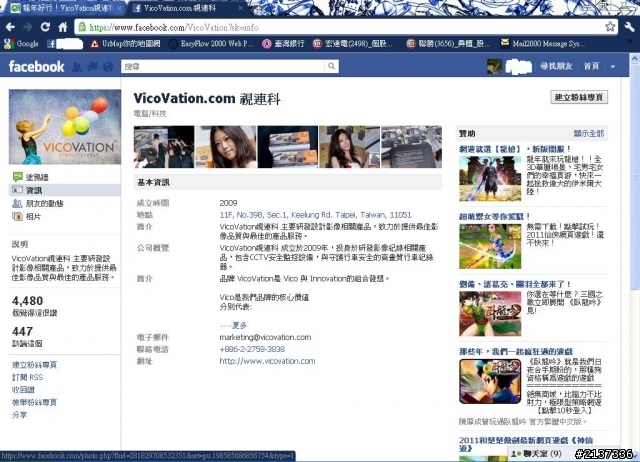Image resolution: width=640 pixels, height=462 pixels.
Task: Open the third photo thumbnail of boxes
Action: 288,147
